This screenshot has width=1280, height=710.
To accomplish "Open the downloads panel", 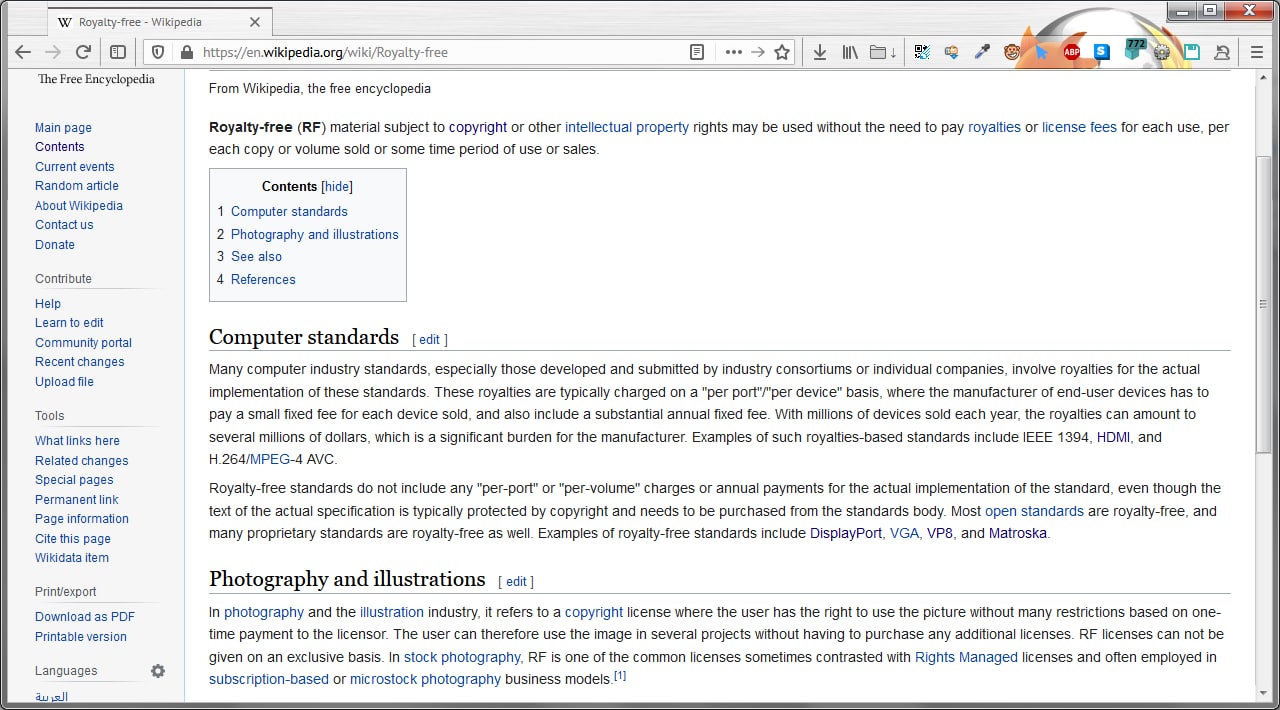I will 820,52.
